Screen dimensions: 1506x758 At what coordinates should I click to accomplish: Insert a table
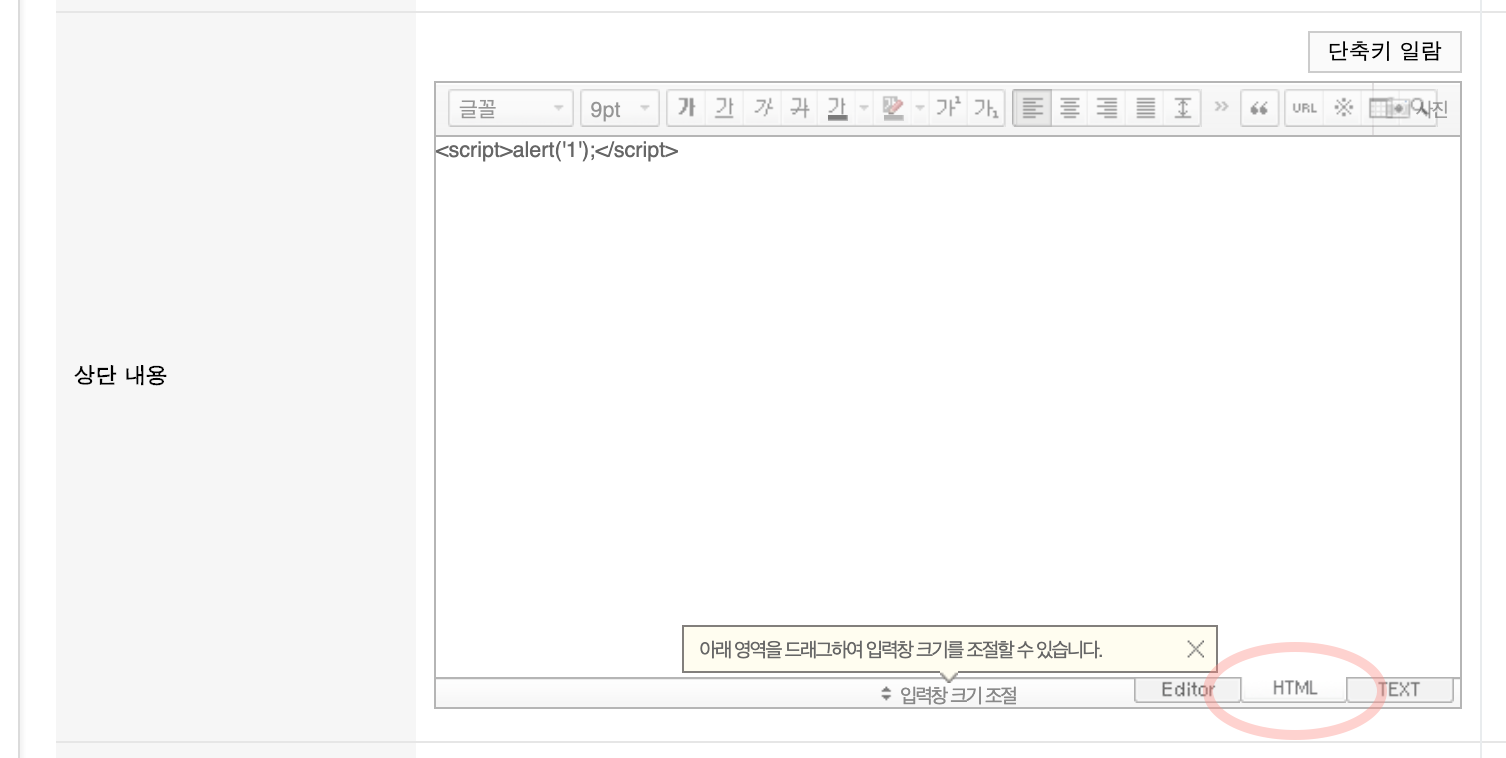tap(1381, 108)
